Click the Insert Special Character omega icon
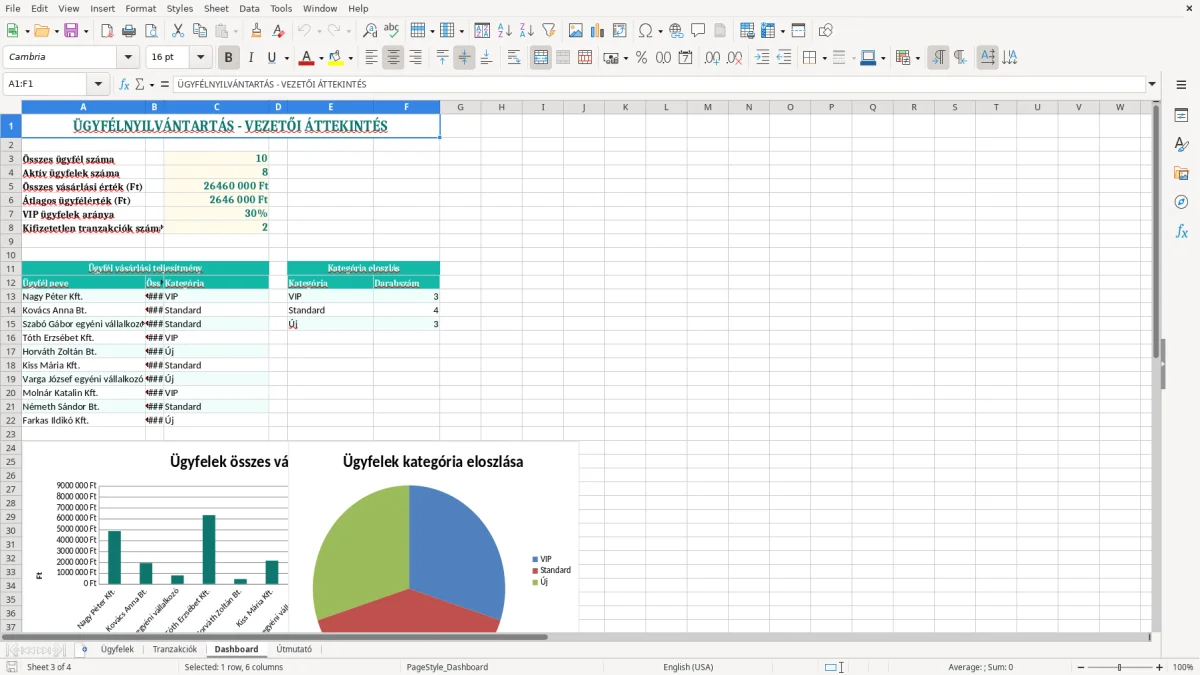 tap(645, 31)
